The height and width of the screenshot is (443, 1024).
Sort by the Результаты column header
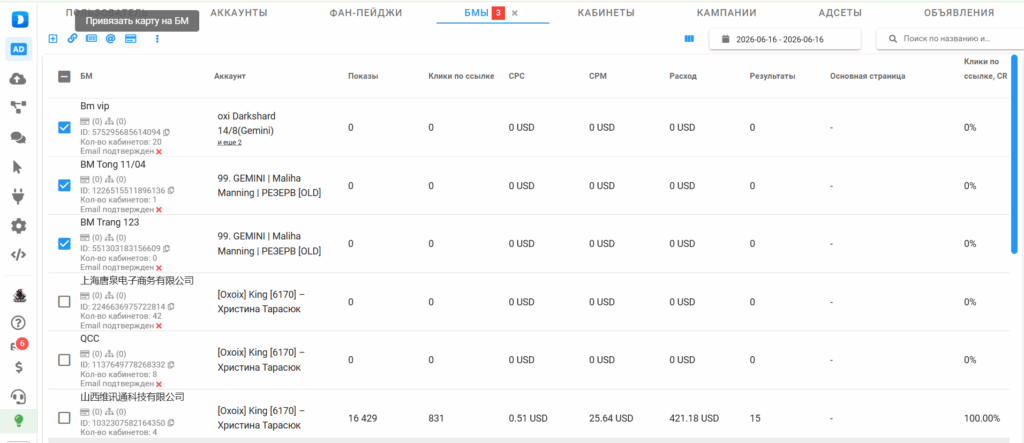click(773, 76)
